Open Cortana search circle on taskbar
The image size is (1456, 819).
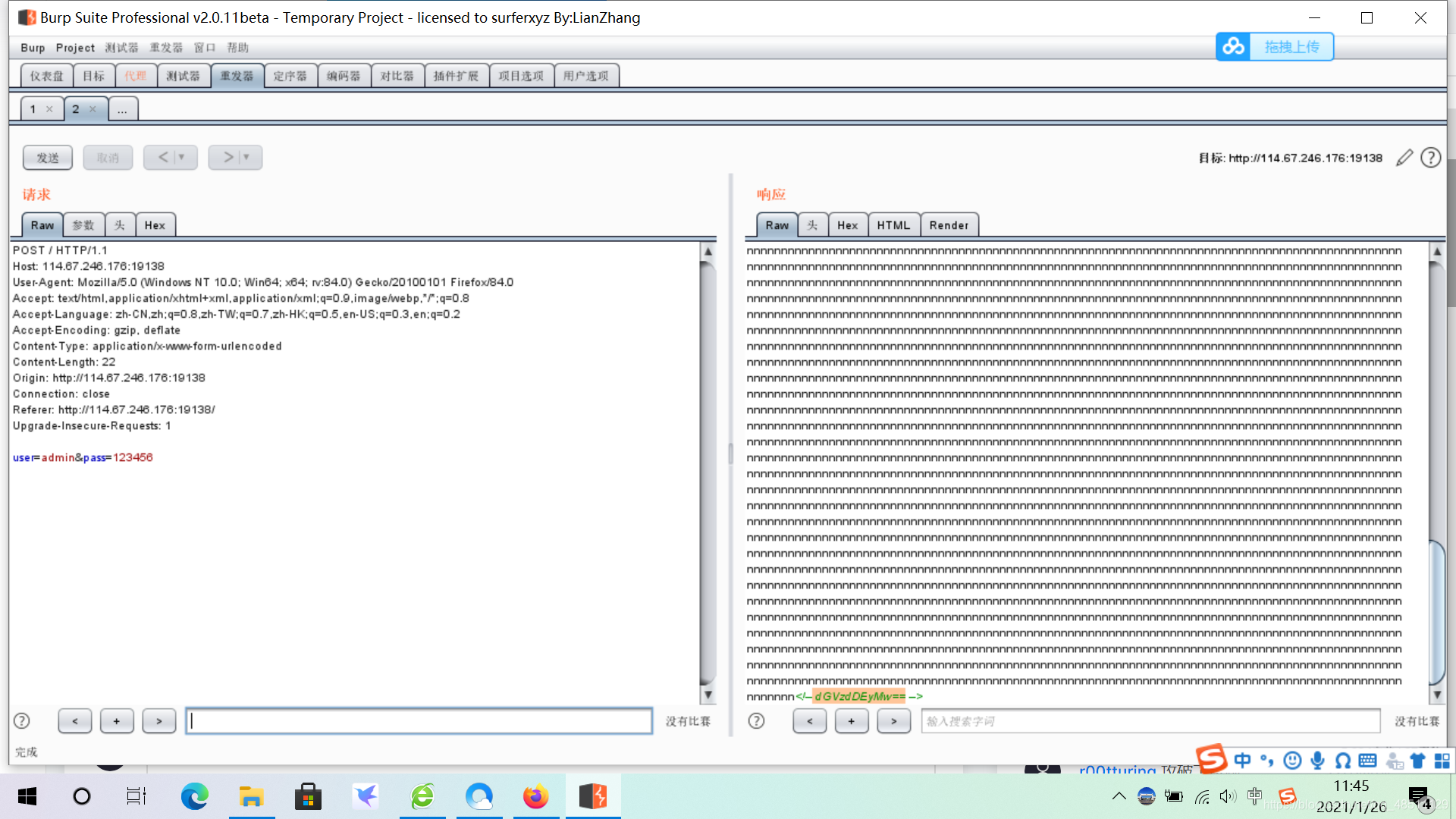pyautogui.click(x=81, y=796)
